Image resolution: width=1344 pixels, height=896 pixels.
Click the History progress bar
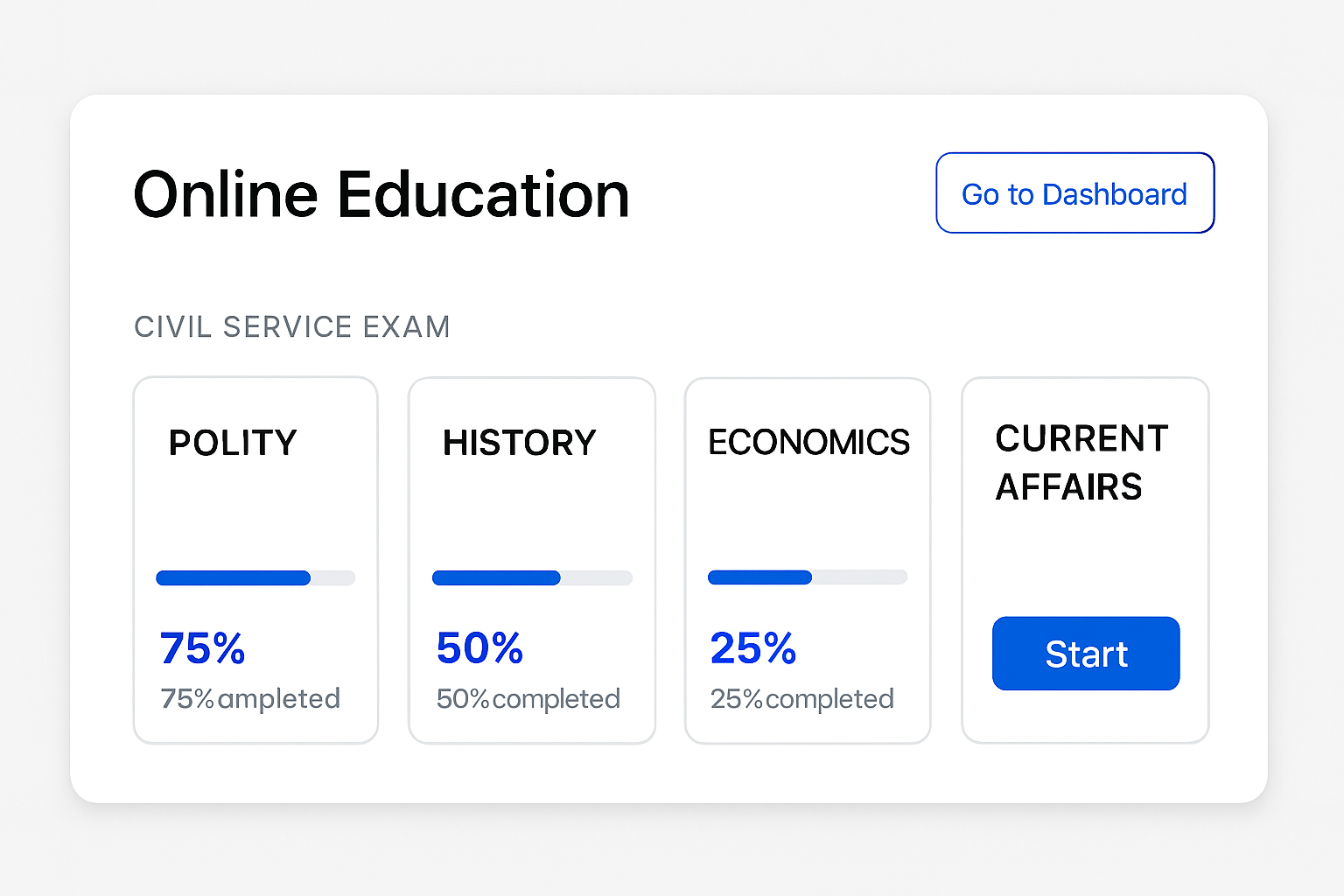click(532, 577)
